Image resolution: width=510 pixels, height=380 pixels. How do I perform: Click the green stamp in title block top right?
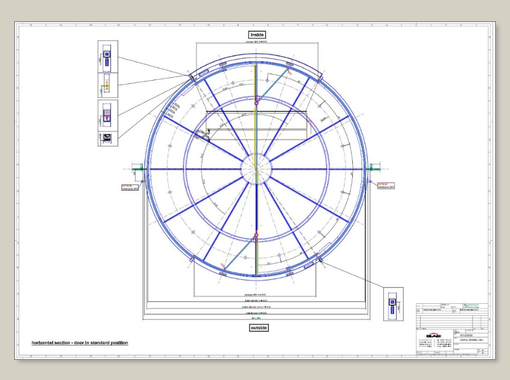click(x=470, y=306)
